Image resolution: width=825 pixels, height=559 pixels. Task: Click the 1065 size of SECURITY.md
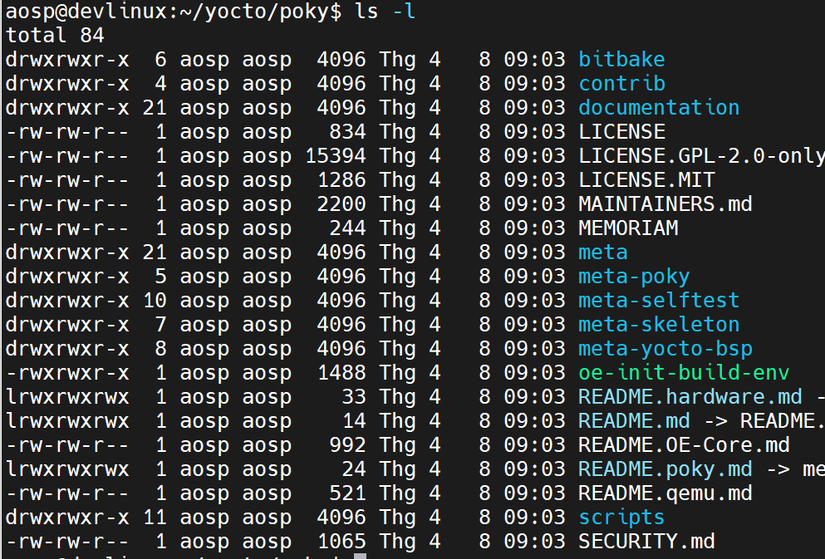pyautogui.click(x=341, y=542)
